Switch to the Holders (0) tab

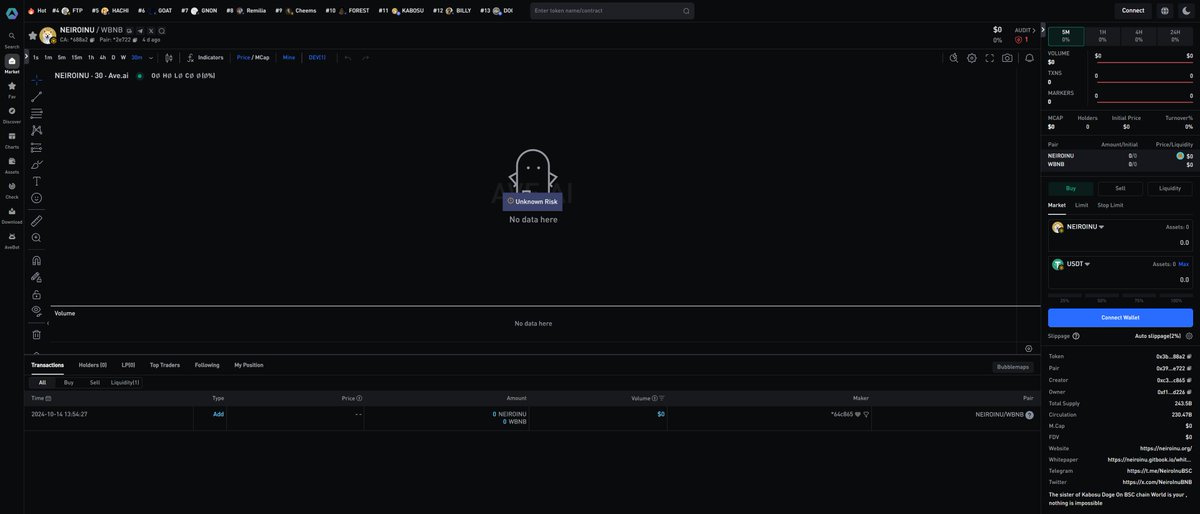[x=93, y=365]
